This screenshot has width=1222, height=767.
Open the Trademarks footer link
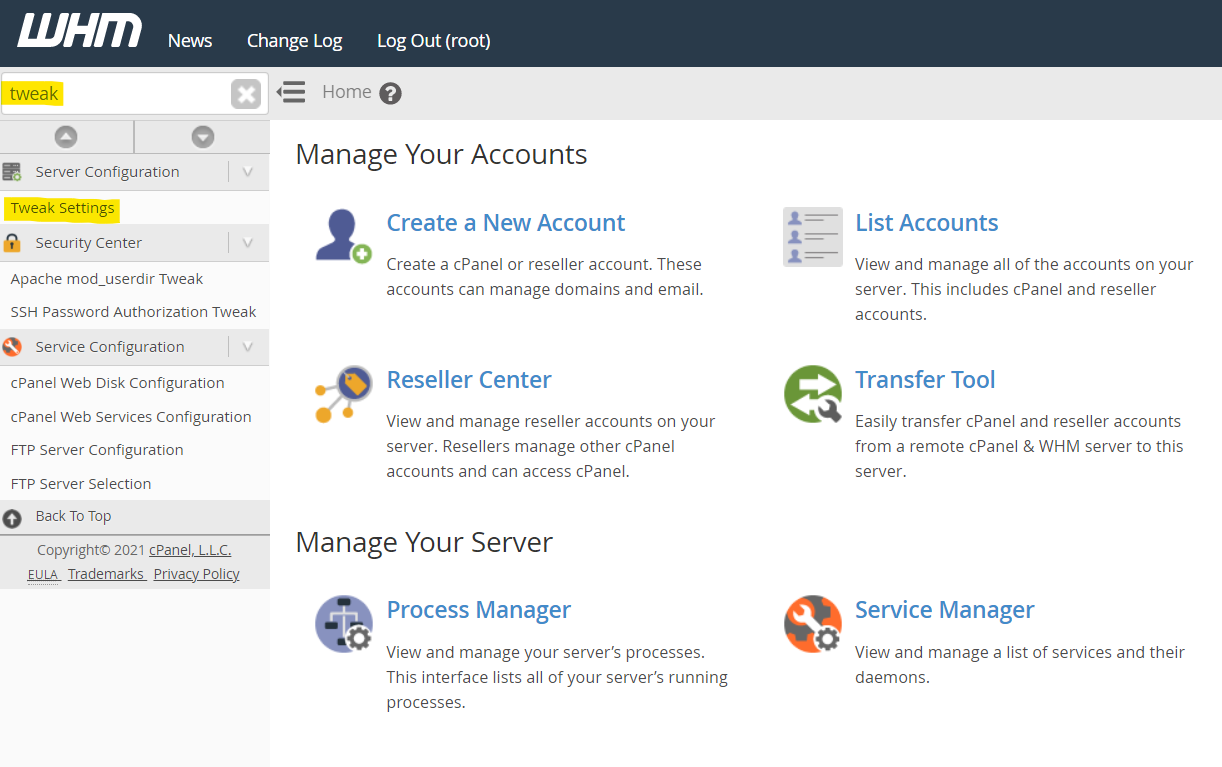coord(106,574)
